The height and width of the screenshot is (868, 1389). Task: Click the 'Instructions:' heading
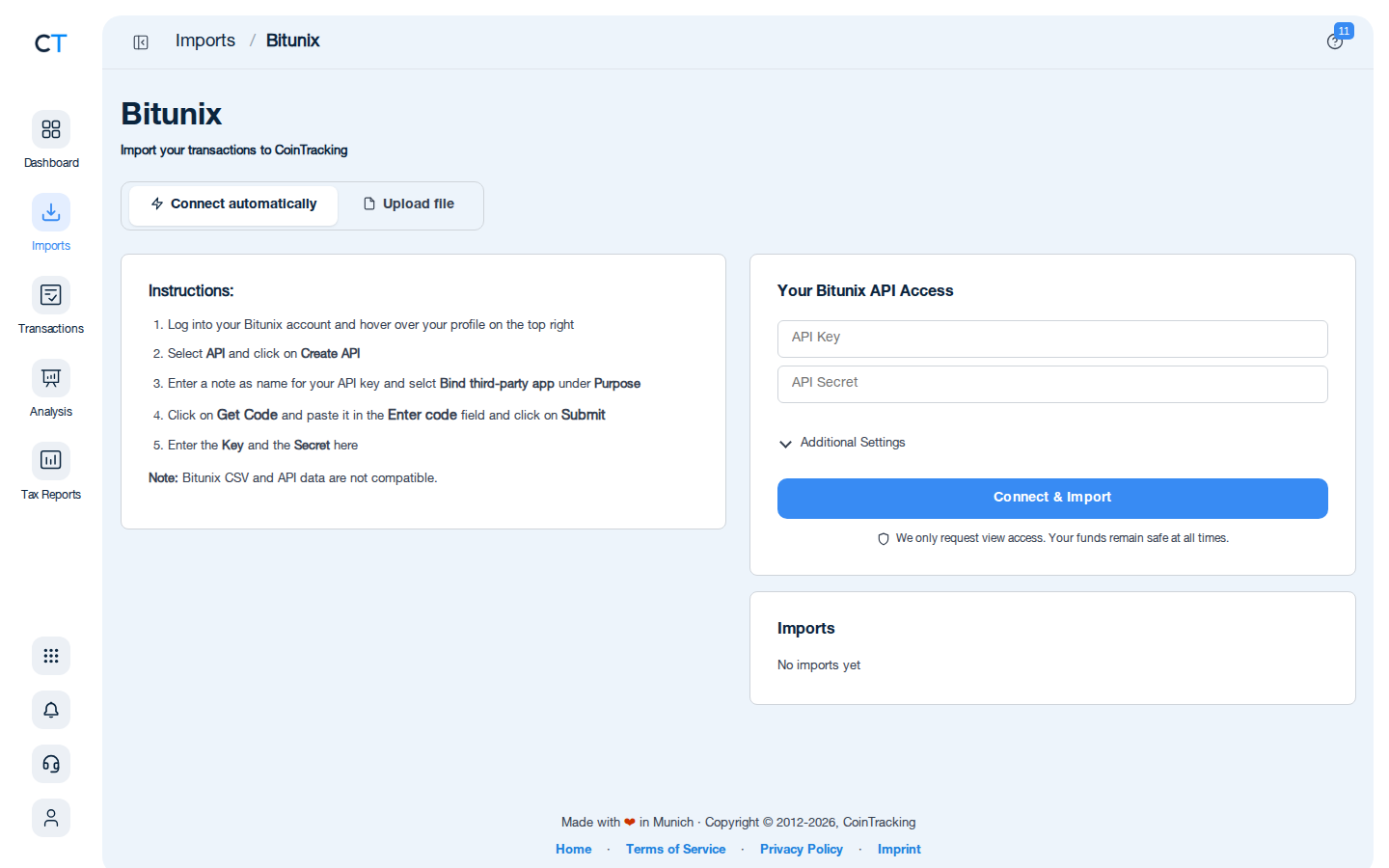(x=191, y=290)
